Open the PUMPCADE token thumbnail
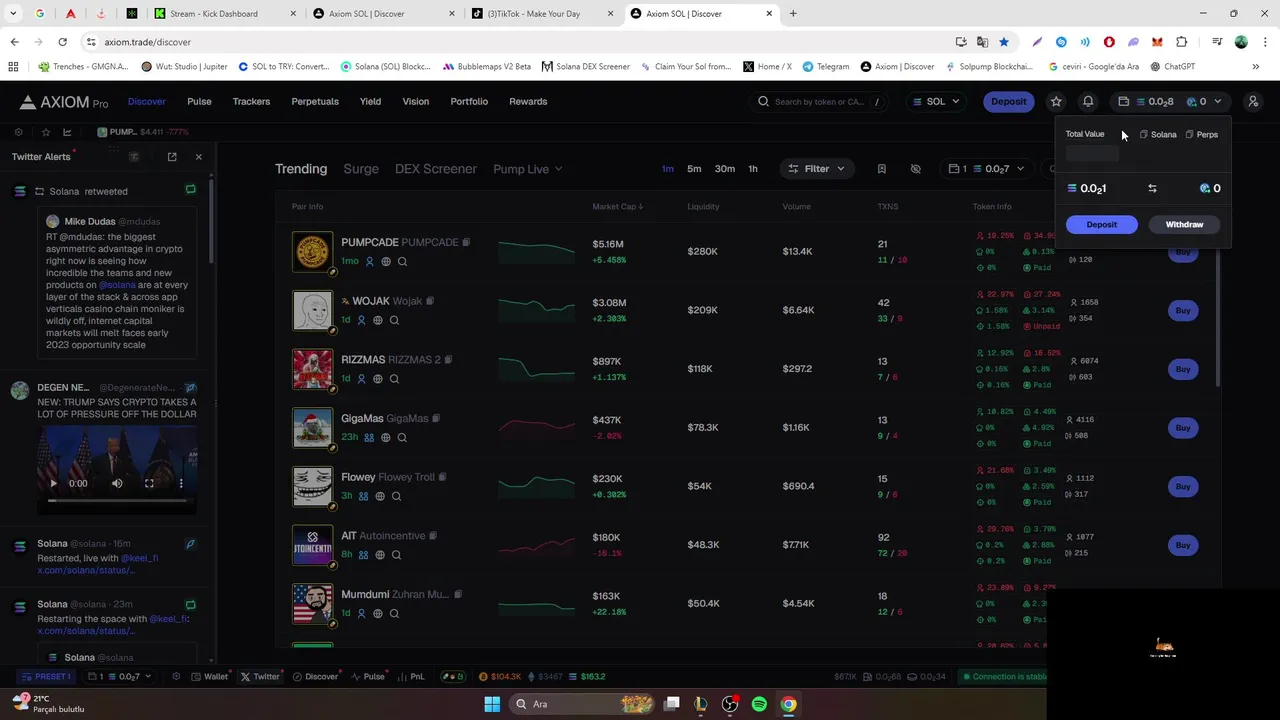The width and height of the screenshot is (1280, 720). pyautogui.click(x=312, y=252)
